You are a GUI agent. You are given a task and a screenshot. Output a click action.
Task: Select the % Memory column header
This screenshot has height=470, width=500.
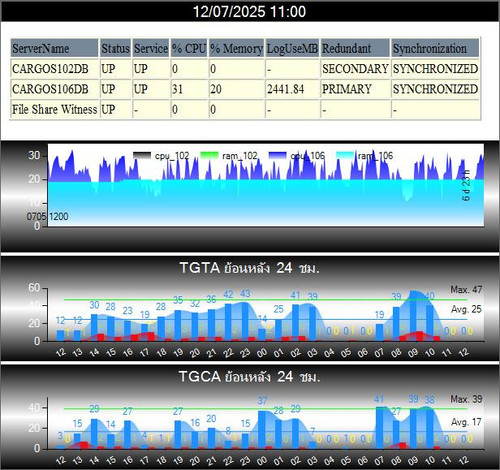tap(236, 48)
